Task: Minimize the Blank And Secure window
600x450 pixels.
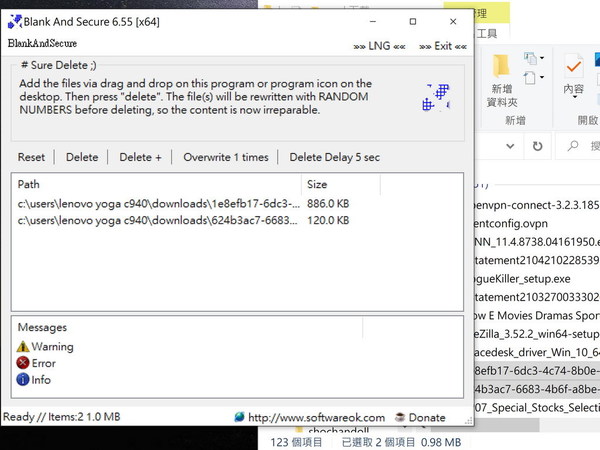Action: coord(373,21)
